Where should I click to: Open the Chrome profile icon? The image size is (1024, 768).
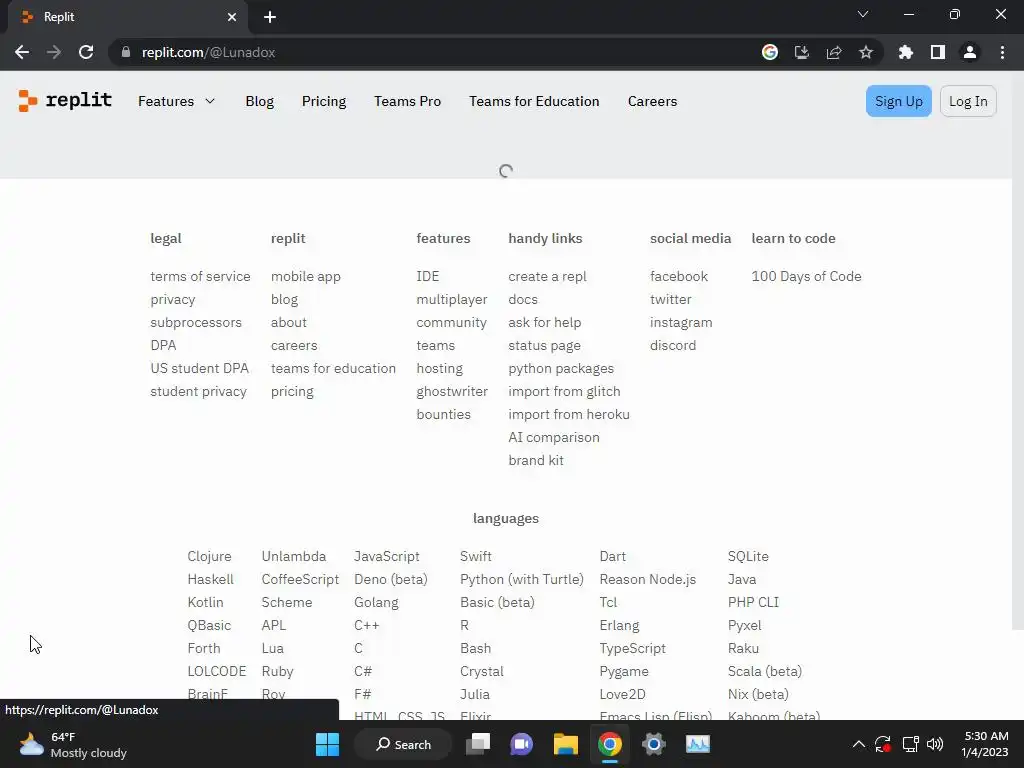point(970,52)
